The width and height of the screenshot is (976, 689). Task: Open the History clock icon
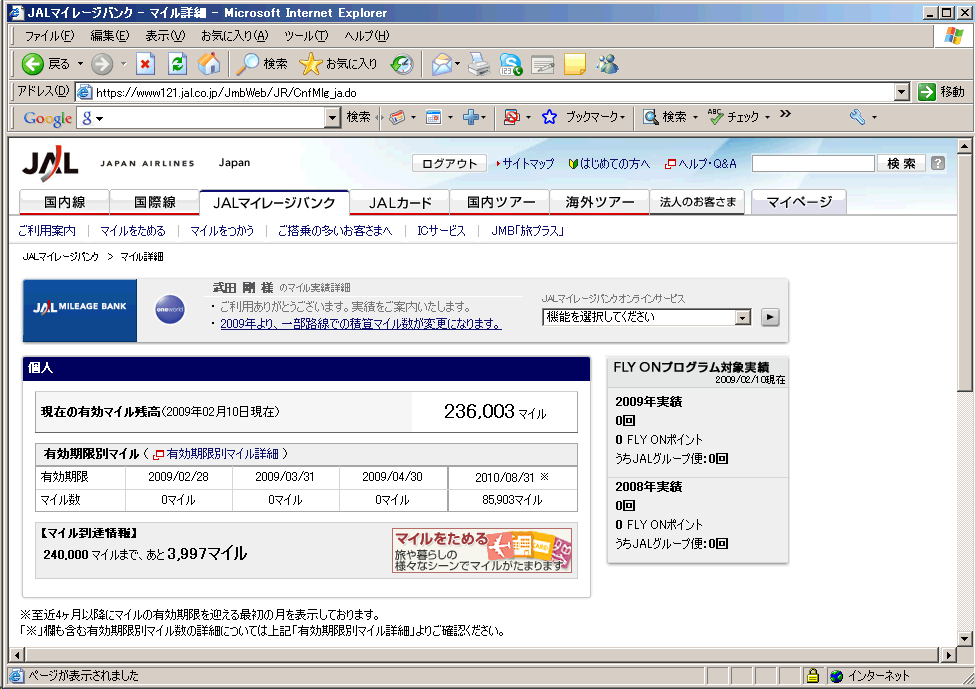tap(402, 64)
